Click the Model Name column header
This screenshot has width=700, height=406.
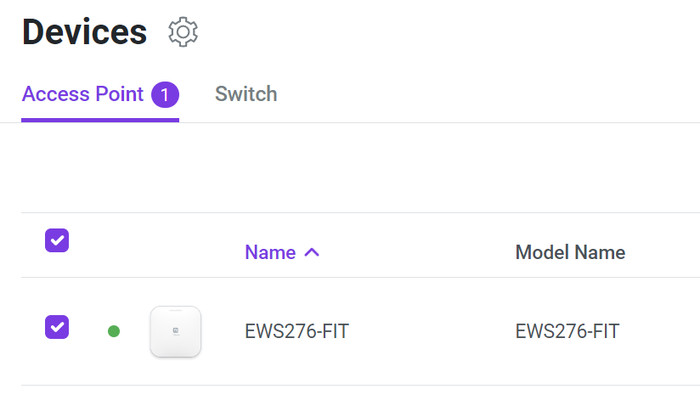click(570, 252)
